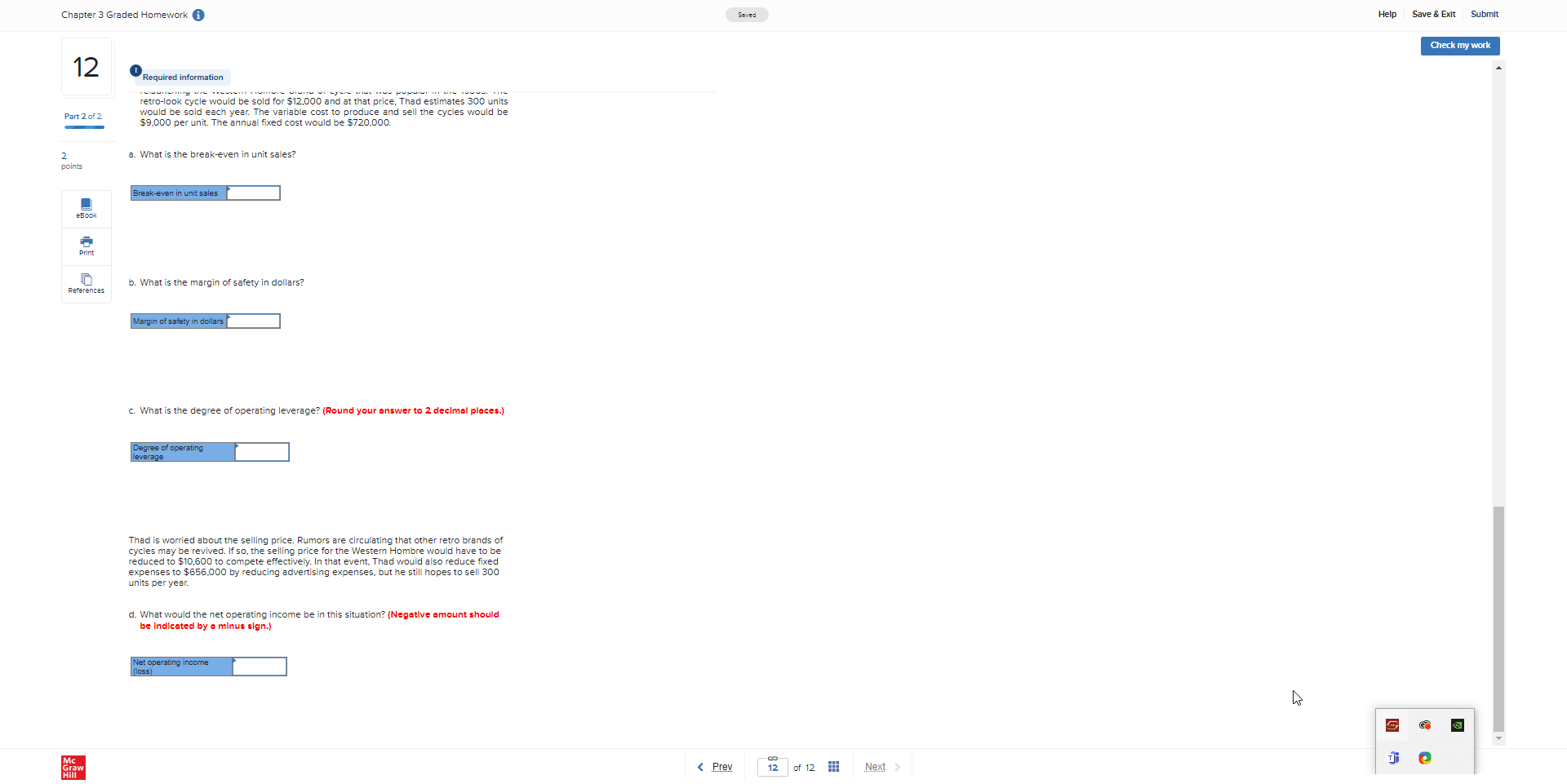
Task: Open the References resource
Action: 86,284
